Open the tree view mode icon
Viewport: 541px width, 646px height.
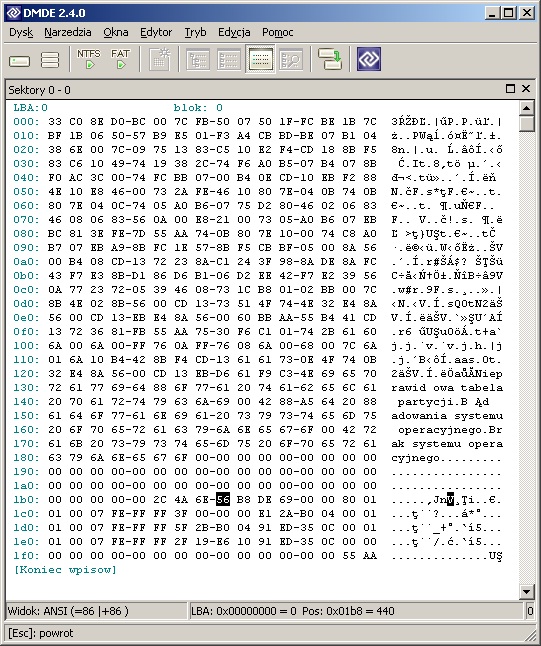click(198, 60)
